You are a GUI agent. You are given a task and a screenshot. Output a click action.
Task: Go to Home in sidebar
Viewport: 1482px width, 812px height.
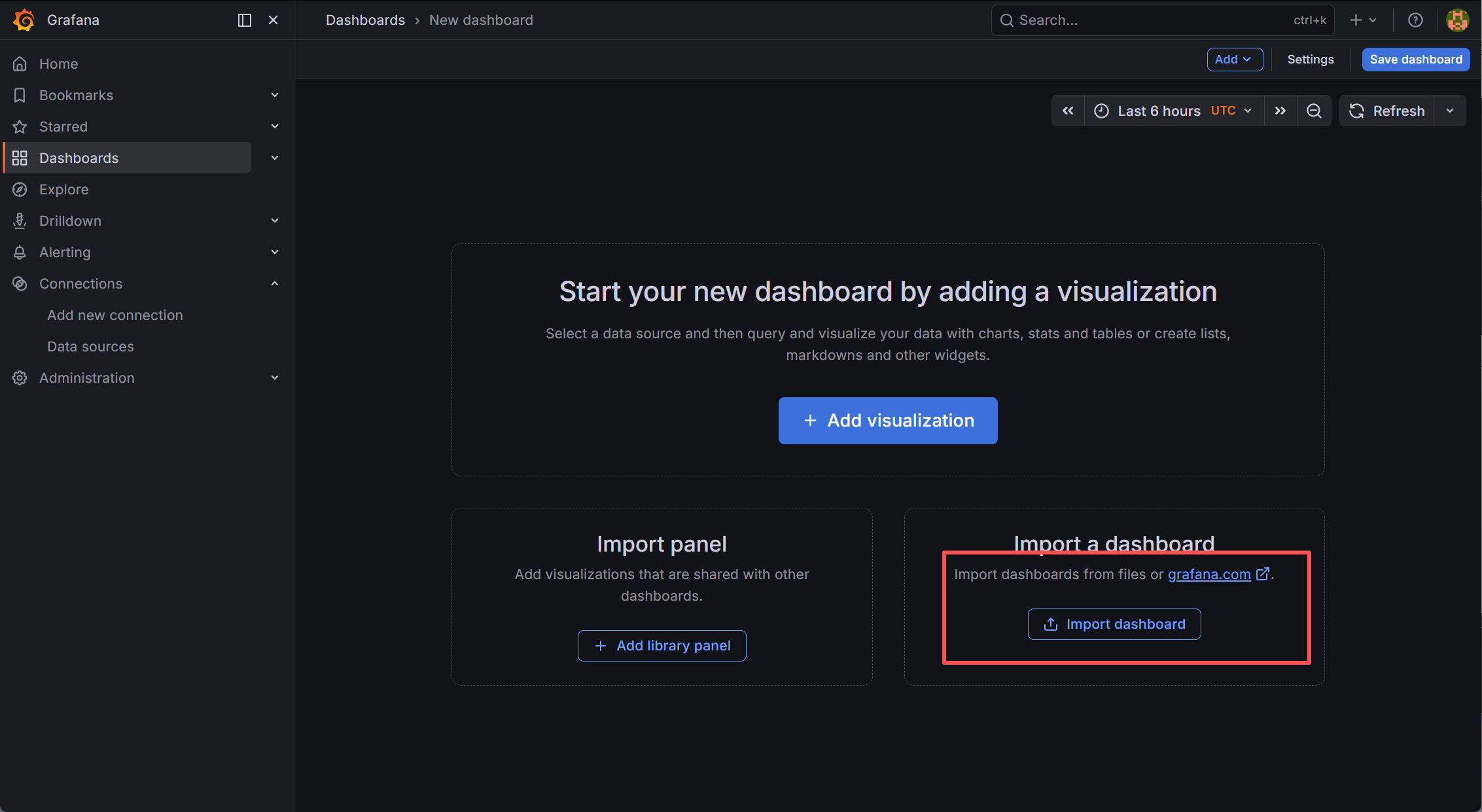pos(59,64)
